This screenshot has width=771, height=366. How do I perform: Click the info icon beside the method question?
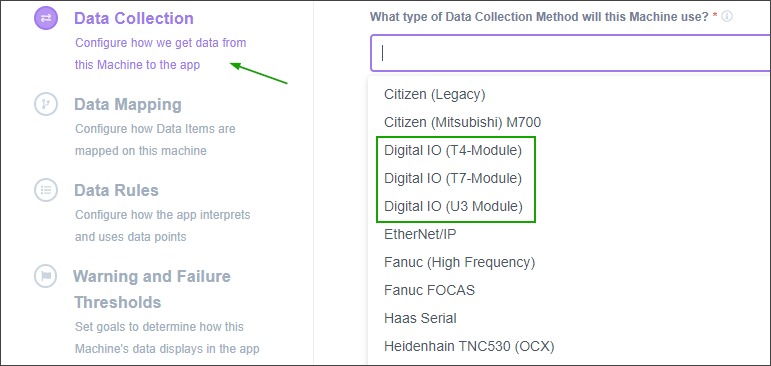[727, 17]
